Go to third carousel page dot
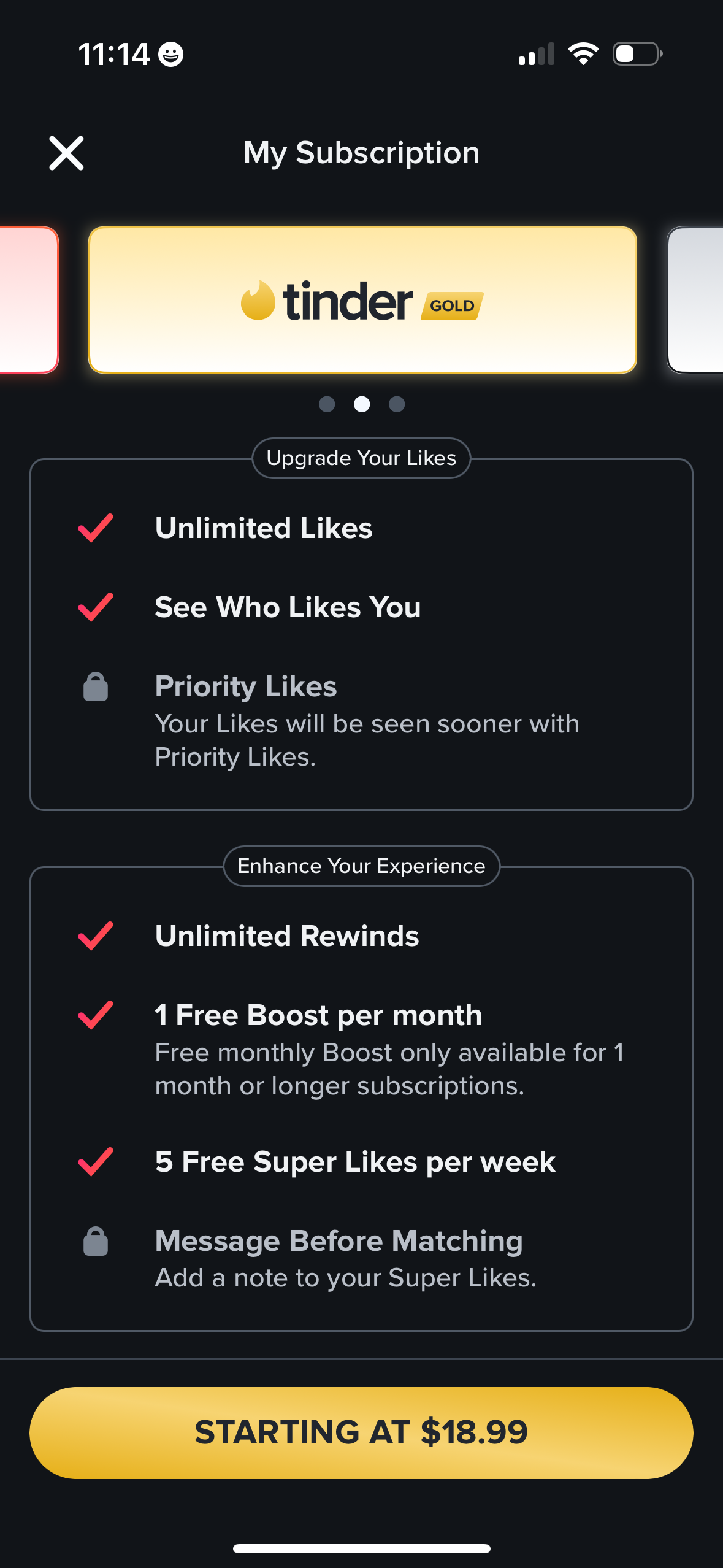This screenshot has width=723, height=1568. (x=397, y=404)
